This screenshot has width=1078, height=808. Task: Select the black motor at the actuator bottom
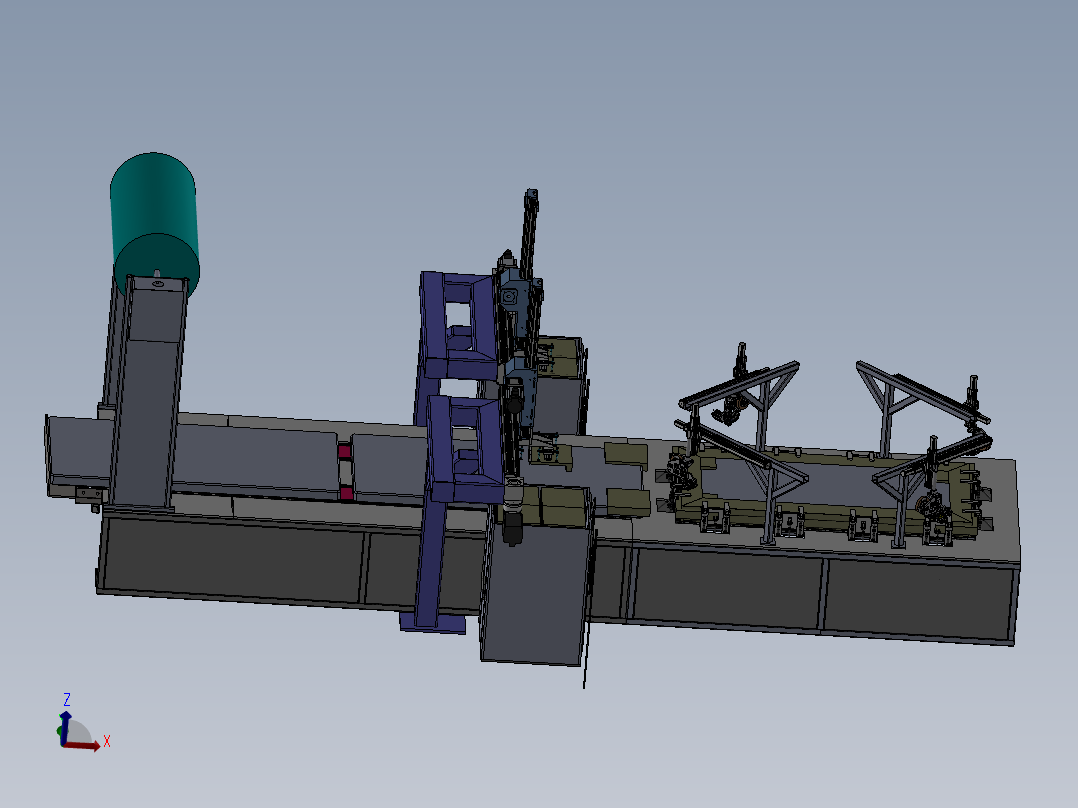pyautogui.click(x=512, y=528)
